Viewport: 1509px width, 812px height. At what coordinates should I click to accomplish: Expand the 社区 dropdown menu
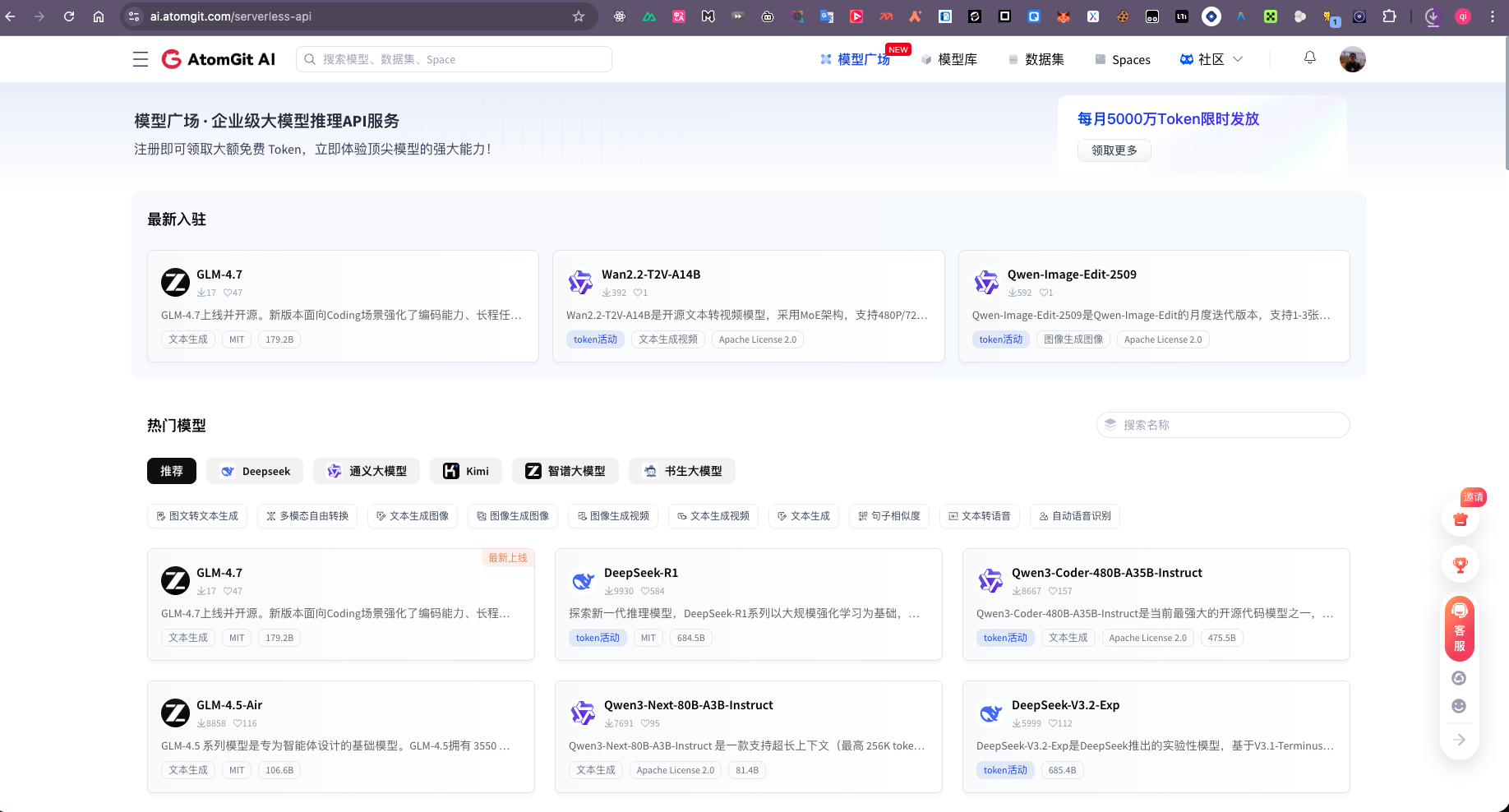pos(1211,59)
